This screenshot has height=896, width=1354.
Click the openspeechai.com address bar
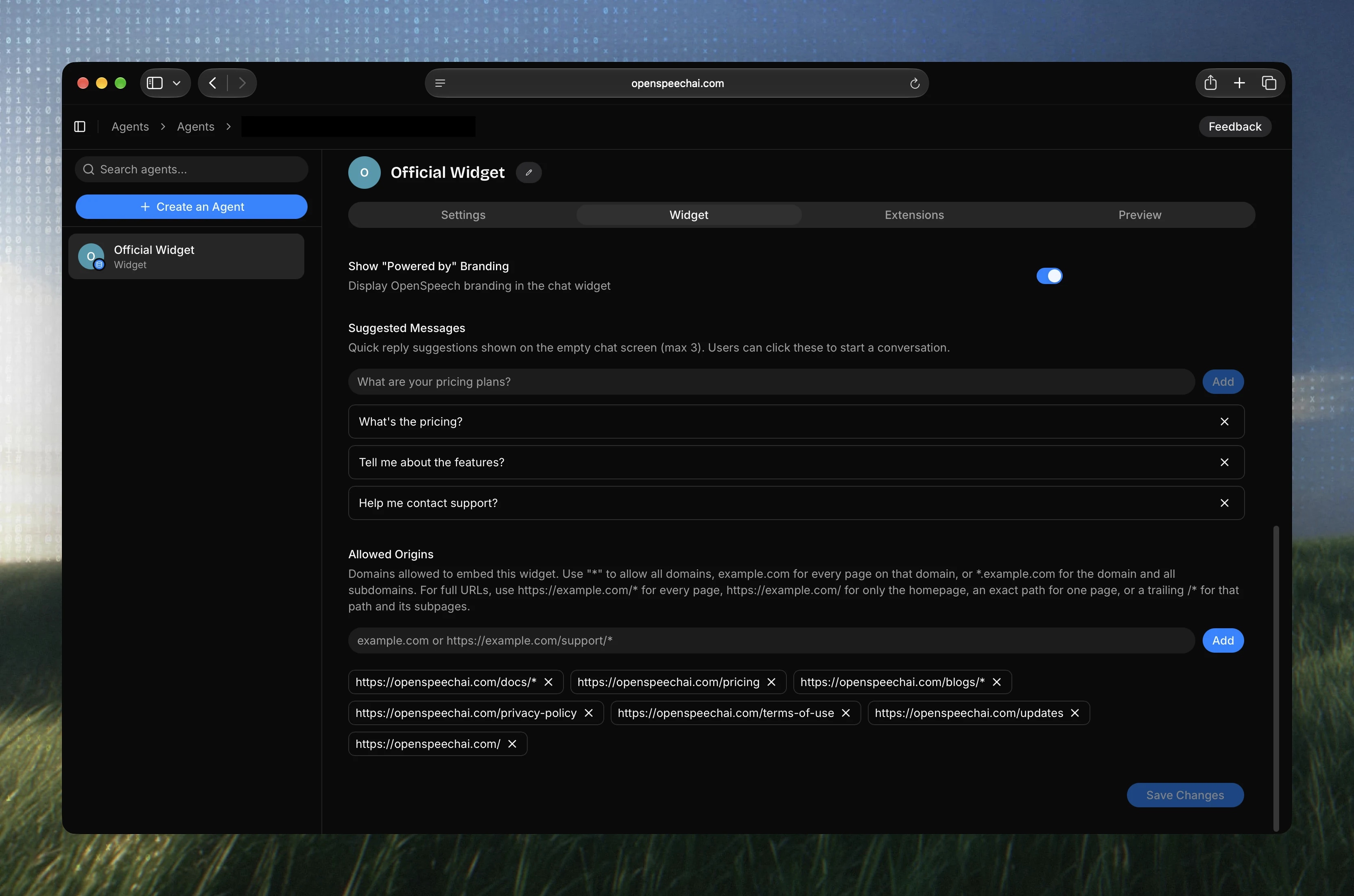point(677,83)
